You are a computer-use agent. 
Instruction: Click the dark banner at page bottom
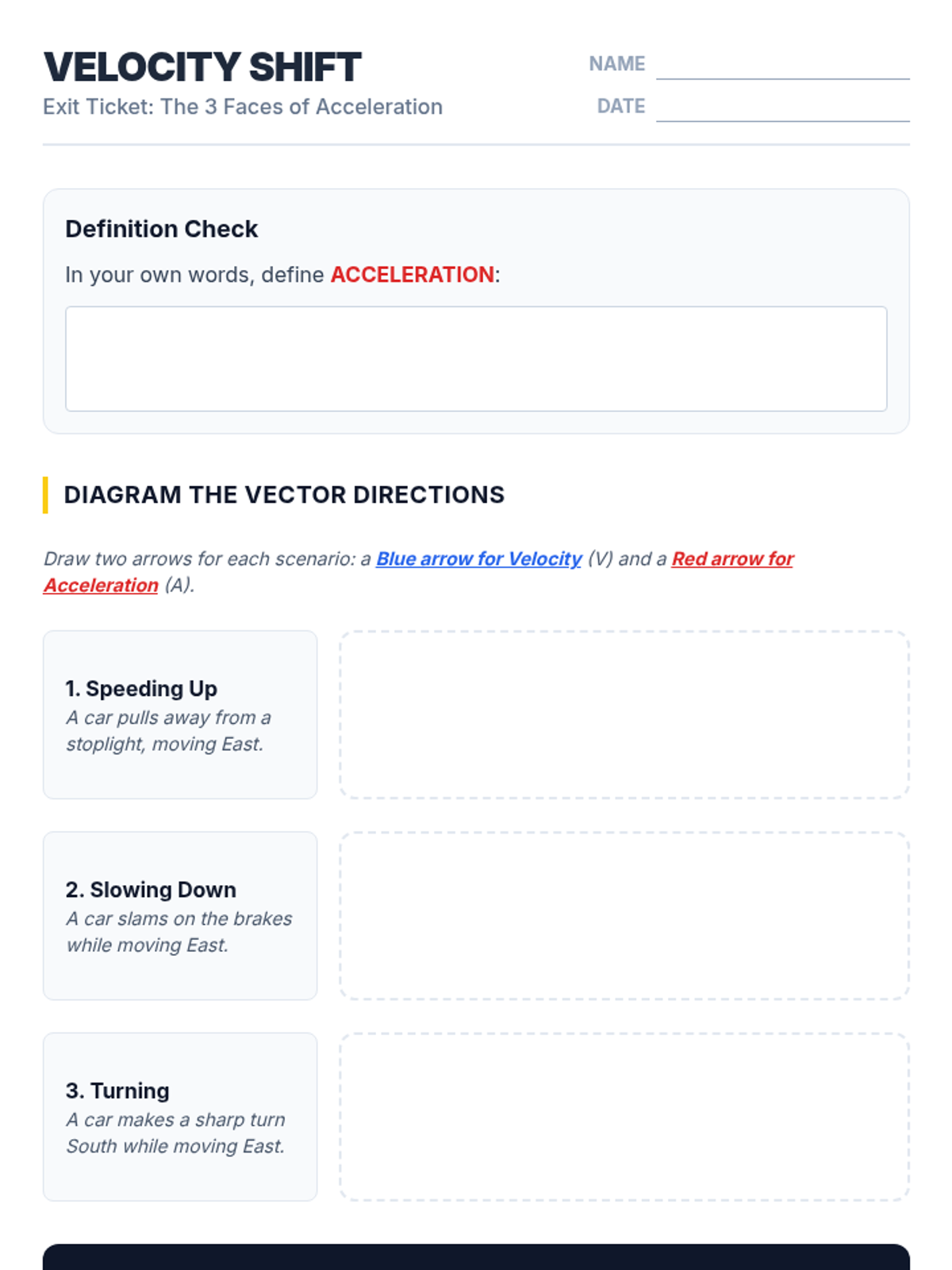point(476,1257)
